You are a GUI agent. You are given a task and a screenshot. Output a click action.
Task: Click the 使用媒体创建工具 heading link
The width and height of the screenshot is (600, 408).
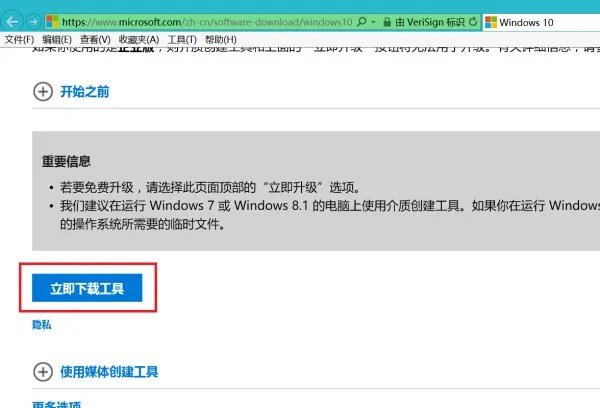(109, 372)
